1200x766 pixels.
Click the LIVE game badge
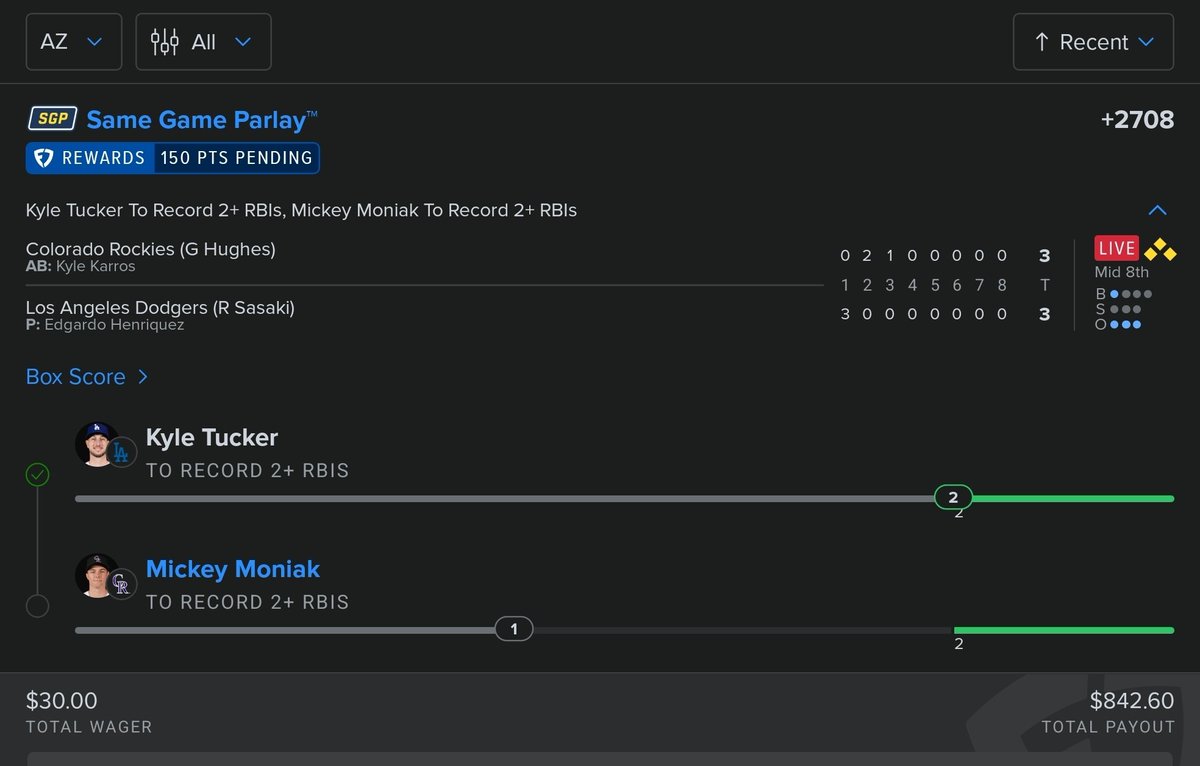click(1116, 248)
